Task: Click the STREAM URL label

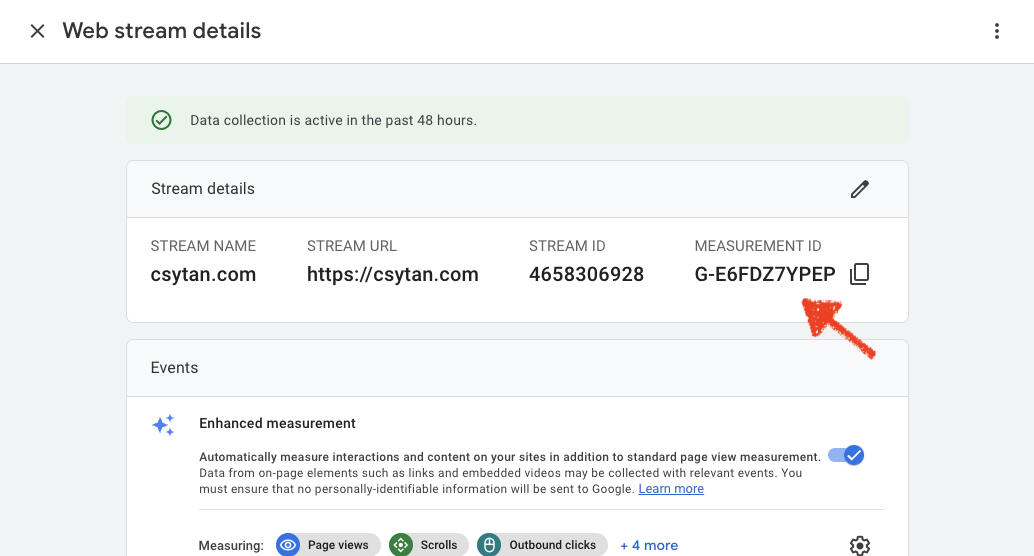Action: [x=351, y=246]
